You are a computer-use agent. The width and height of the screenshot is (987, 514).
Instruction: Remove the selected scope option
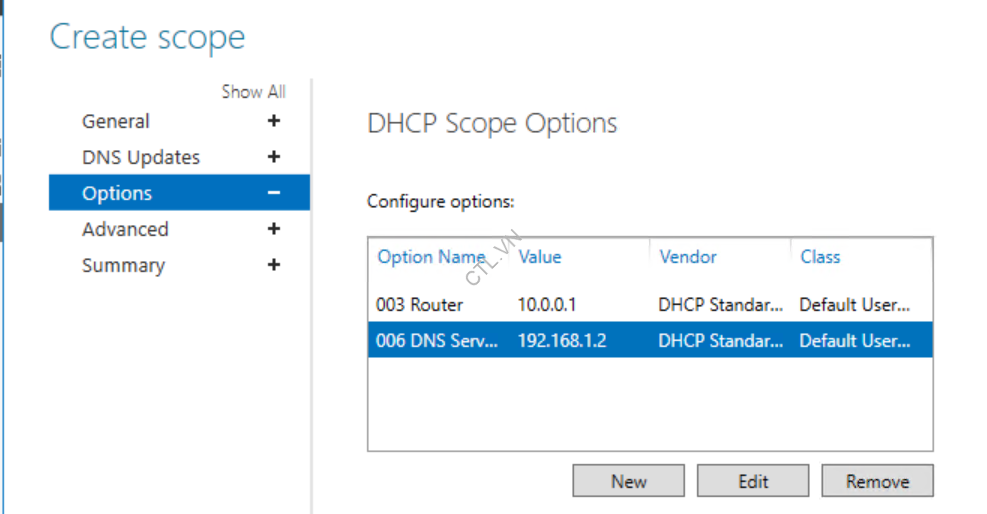[877, 481]
